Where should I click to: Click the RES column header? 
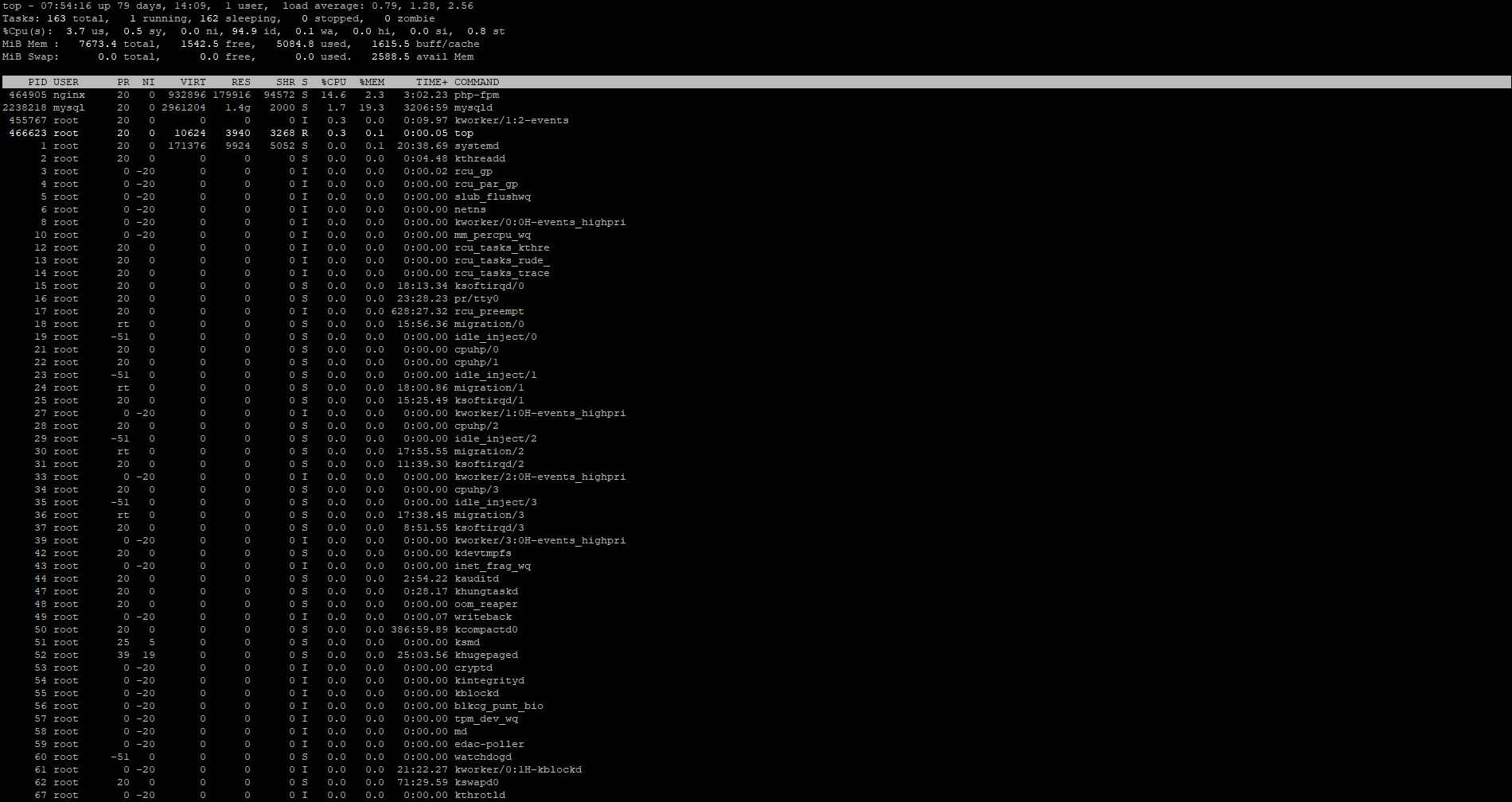click(241, 82)
